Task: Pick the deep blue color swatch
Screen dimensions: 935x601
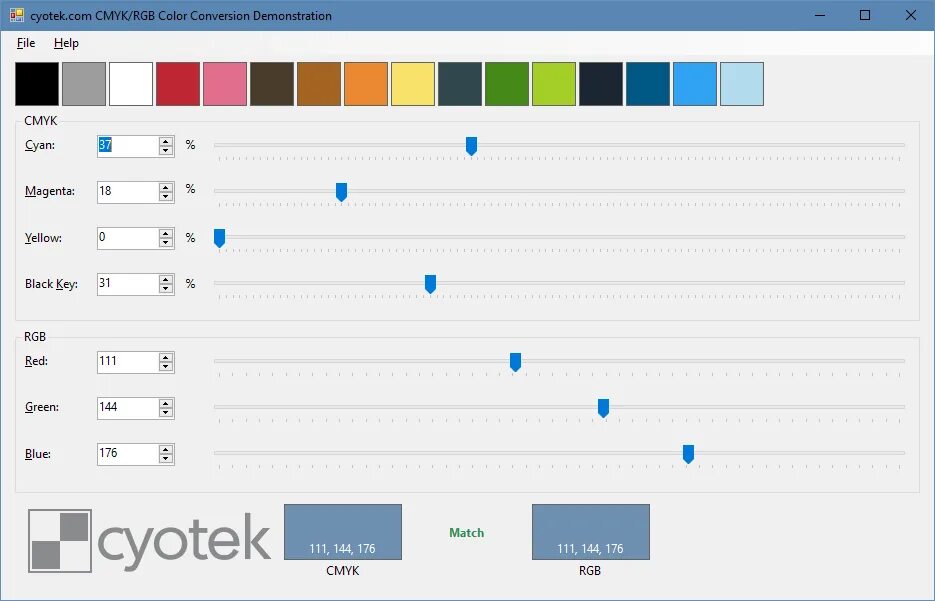Action: coord(648,84)
